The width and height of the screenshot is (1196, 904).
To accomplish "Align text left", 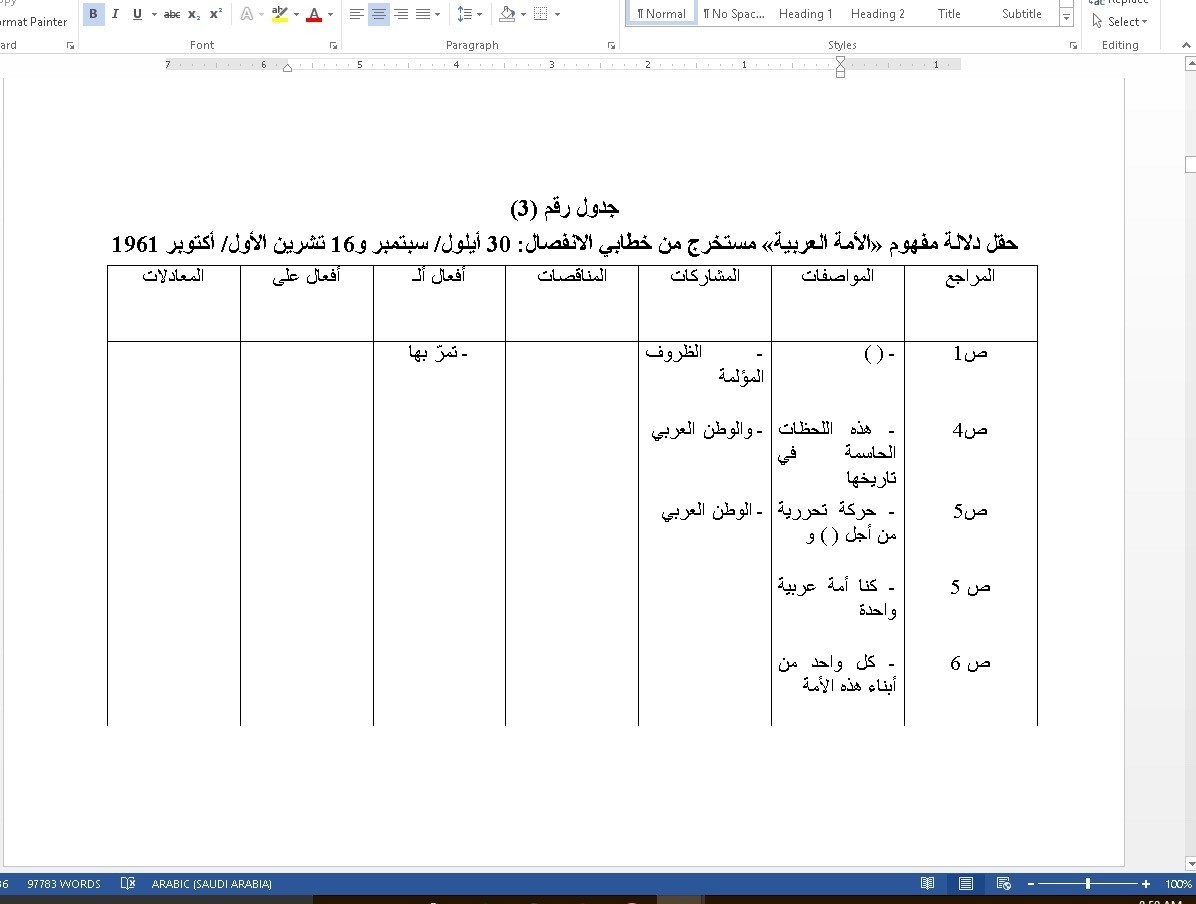I will pos(356,14).
